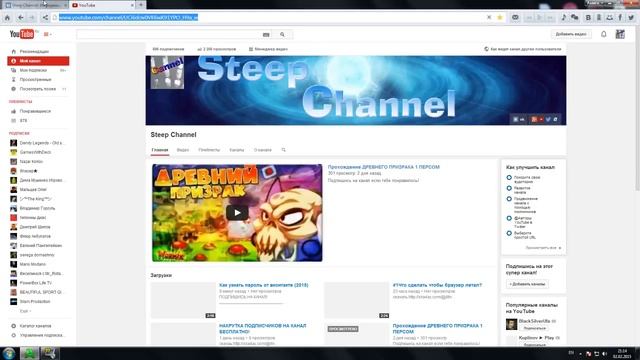This screenshot has height=360, width=640.
Task: Click the browser forward arrow
Action: click(x=32, y=18)
